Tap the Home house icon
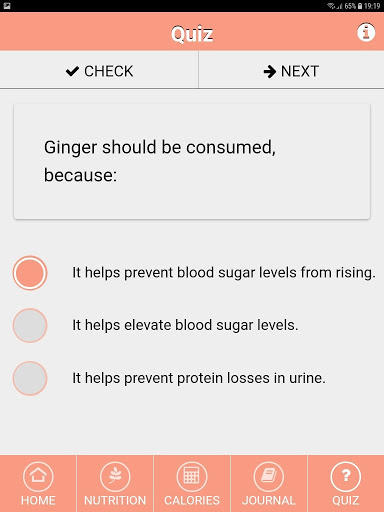Screen dimensions: 384x512 [x=38, y=477]
